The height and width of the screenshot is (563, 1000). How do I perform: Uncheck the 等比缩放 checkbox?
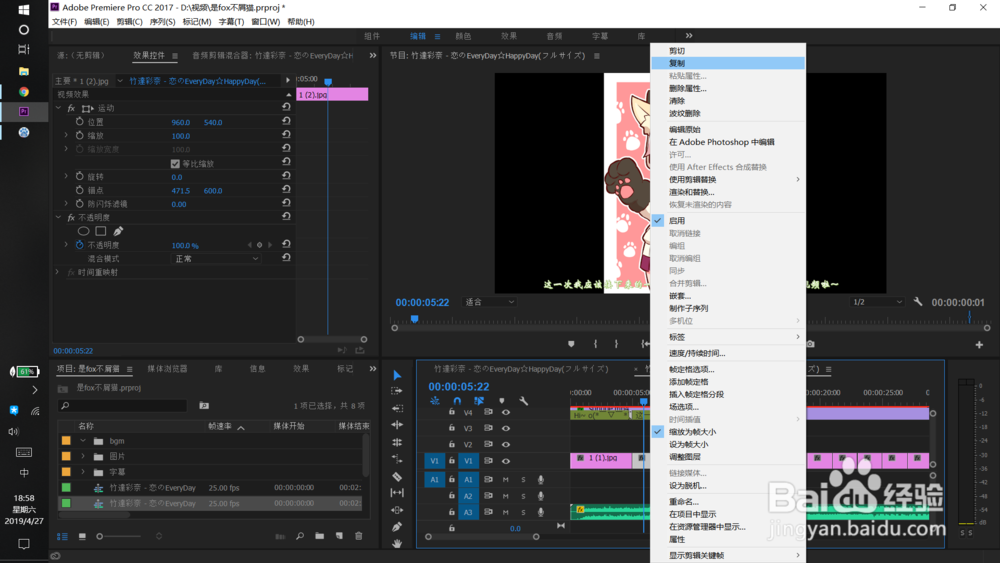[175, 164]
